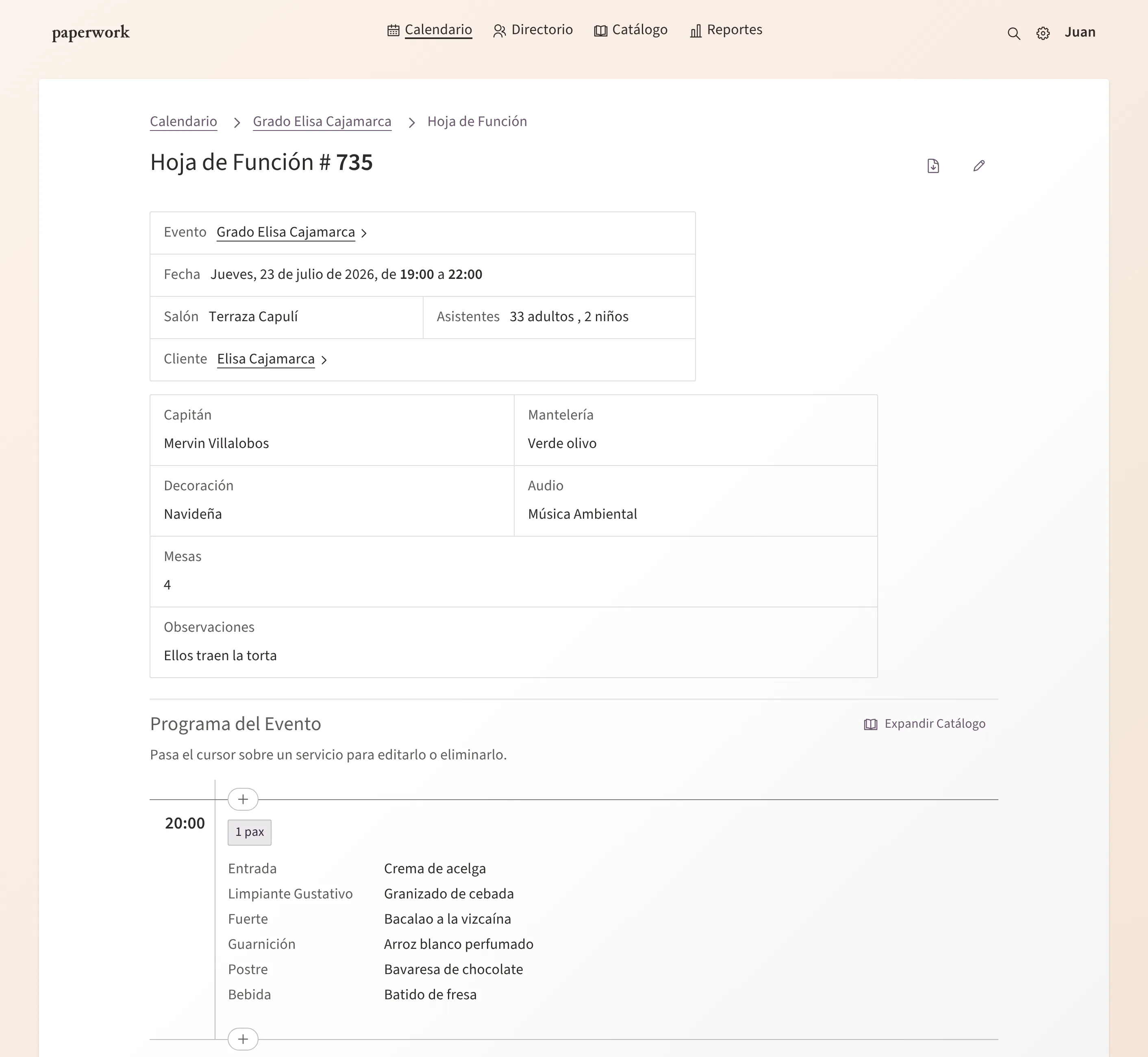Click the Mesas value 4

167,585
